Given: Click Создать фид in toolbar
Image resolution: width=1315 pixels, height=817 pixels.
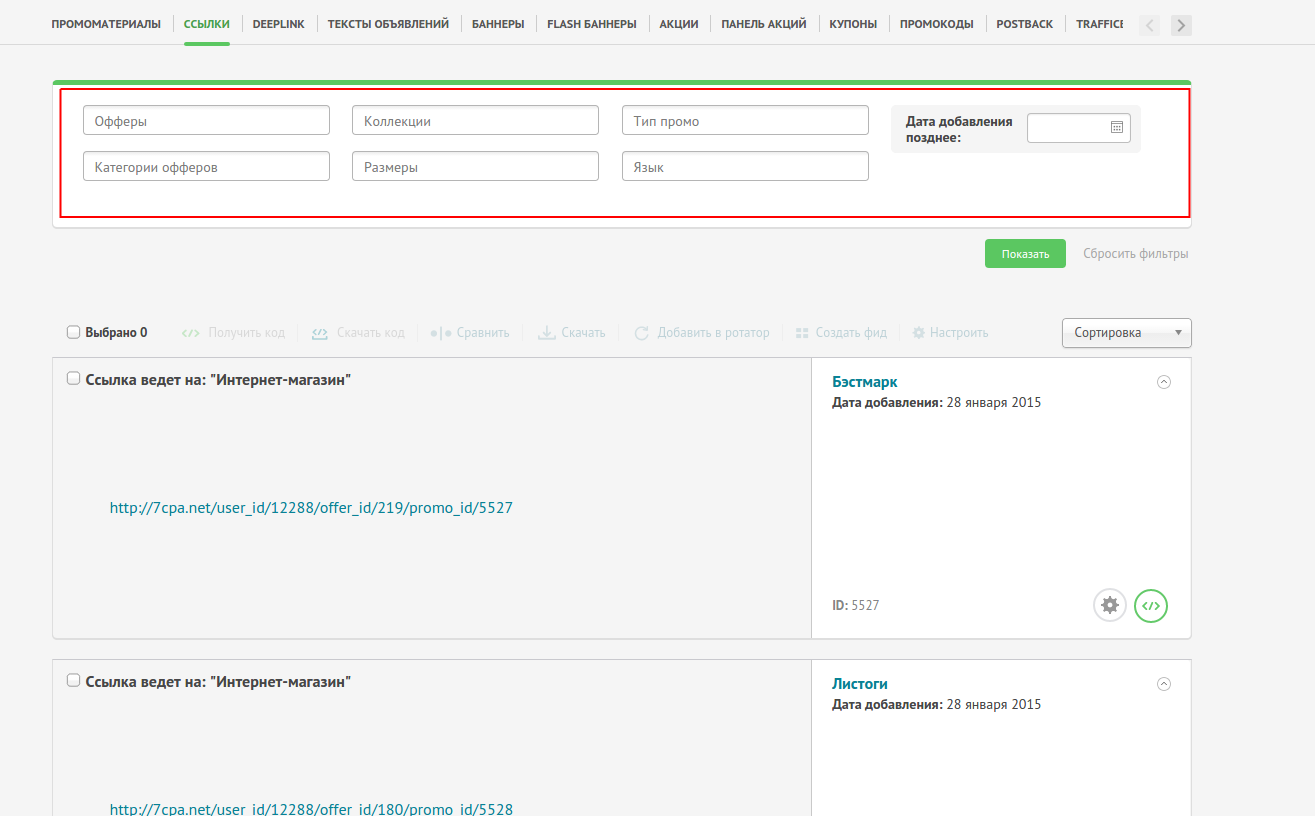Looking at the screenshot, I should [x=841, y=333].
